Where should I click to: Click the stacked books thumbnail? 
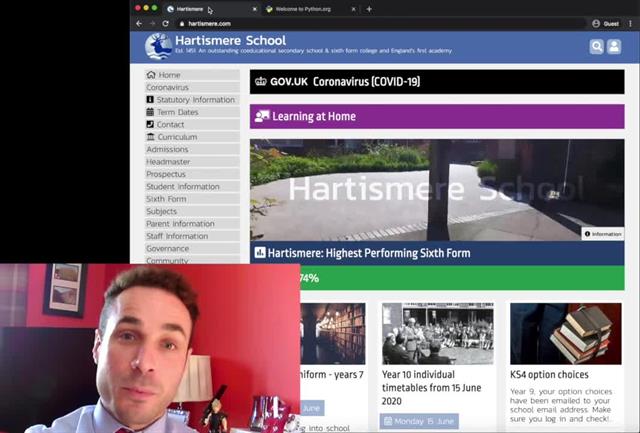566,333
